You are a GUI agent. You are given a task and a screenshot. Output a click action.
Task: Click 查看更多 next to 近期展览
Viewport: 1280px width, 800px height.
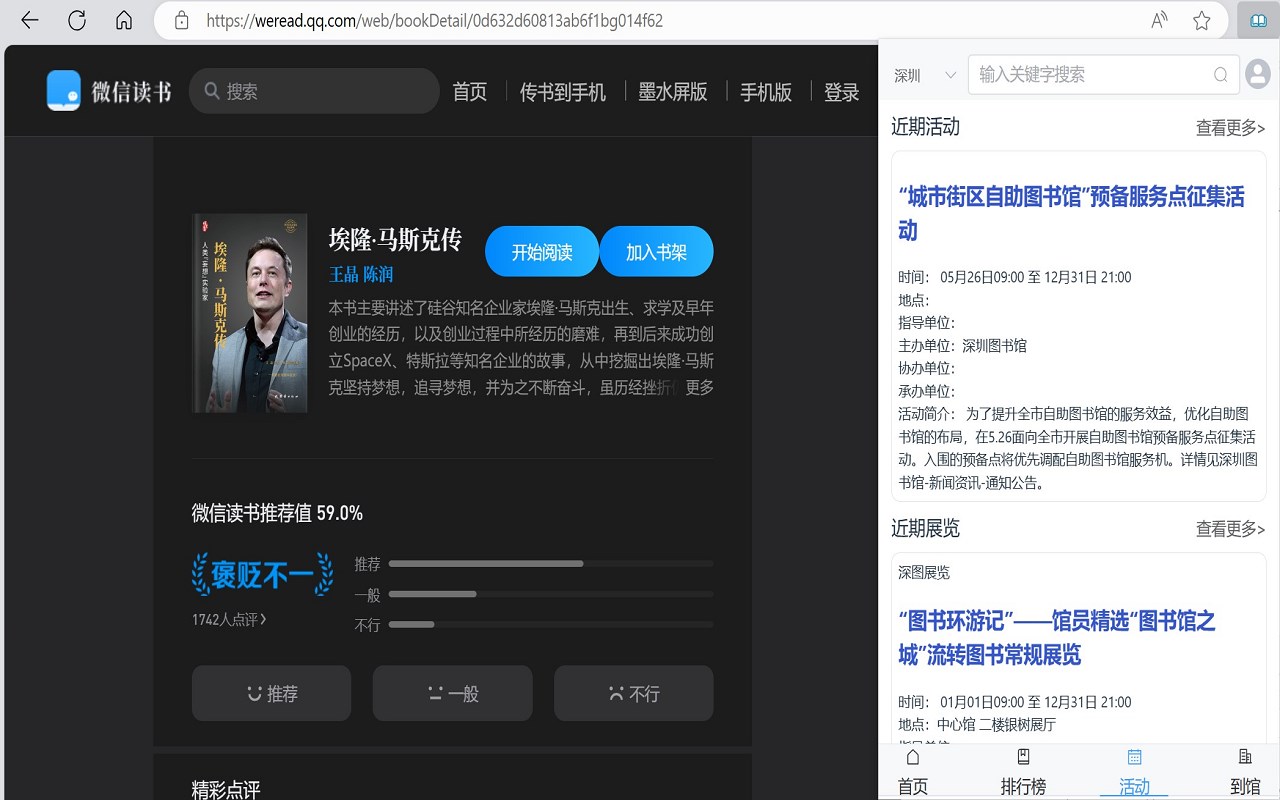tap(1230, 529)
